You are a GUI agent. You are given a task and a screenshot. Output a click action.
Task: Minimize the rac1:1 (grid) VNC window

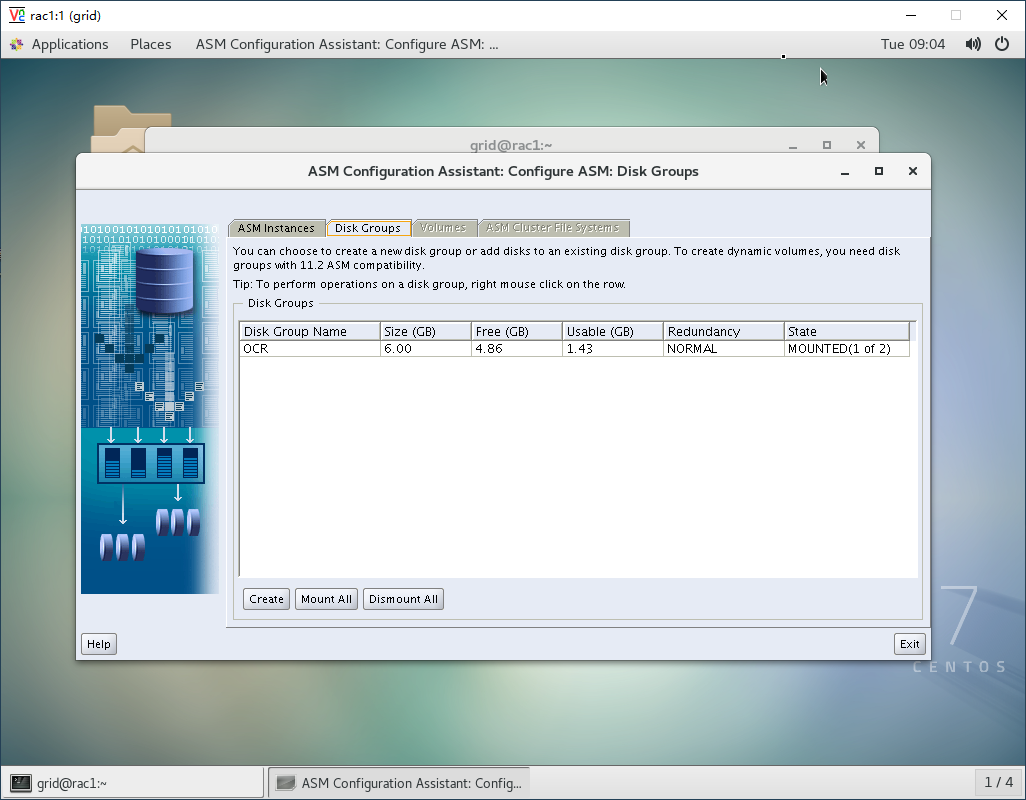(x=911, y=15)
